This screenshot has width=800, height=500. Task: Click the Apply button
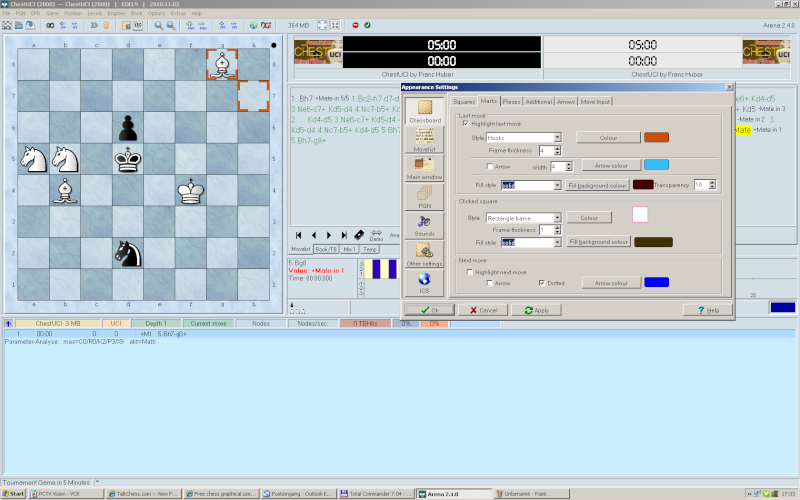click(x=536, y=310)
